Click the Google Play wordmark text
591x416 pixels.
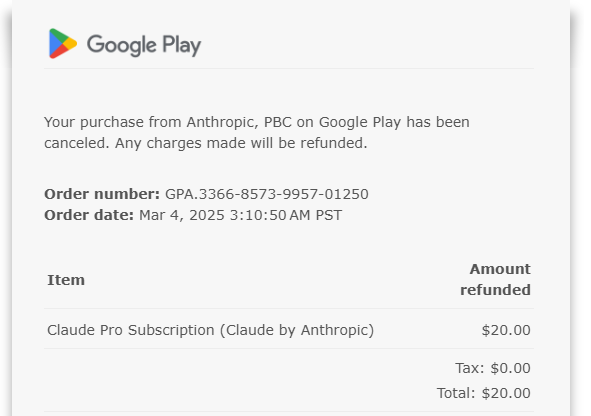(x=144, y=45)
